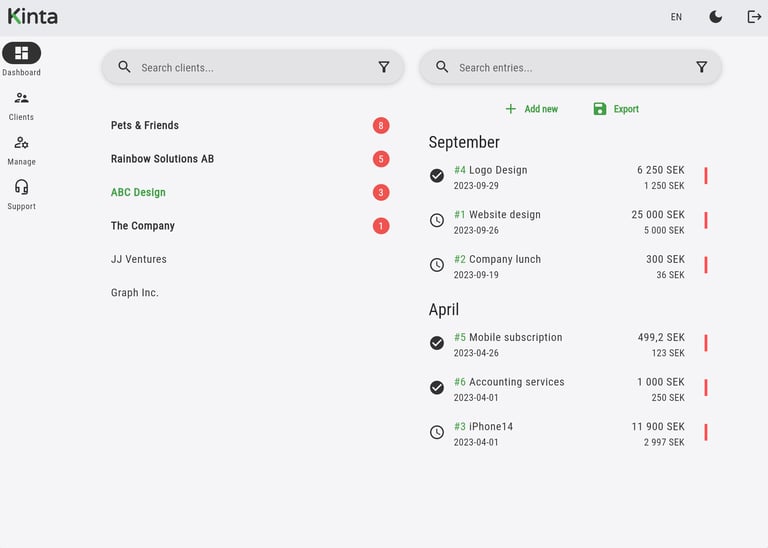Click the Kinta logo

pyautogui.click(x=33, y=16)
